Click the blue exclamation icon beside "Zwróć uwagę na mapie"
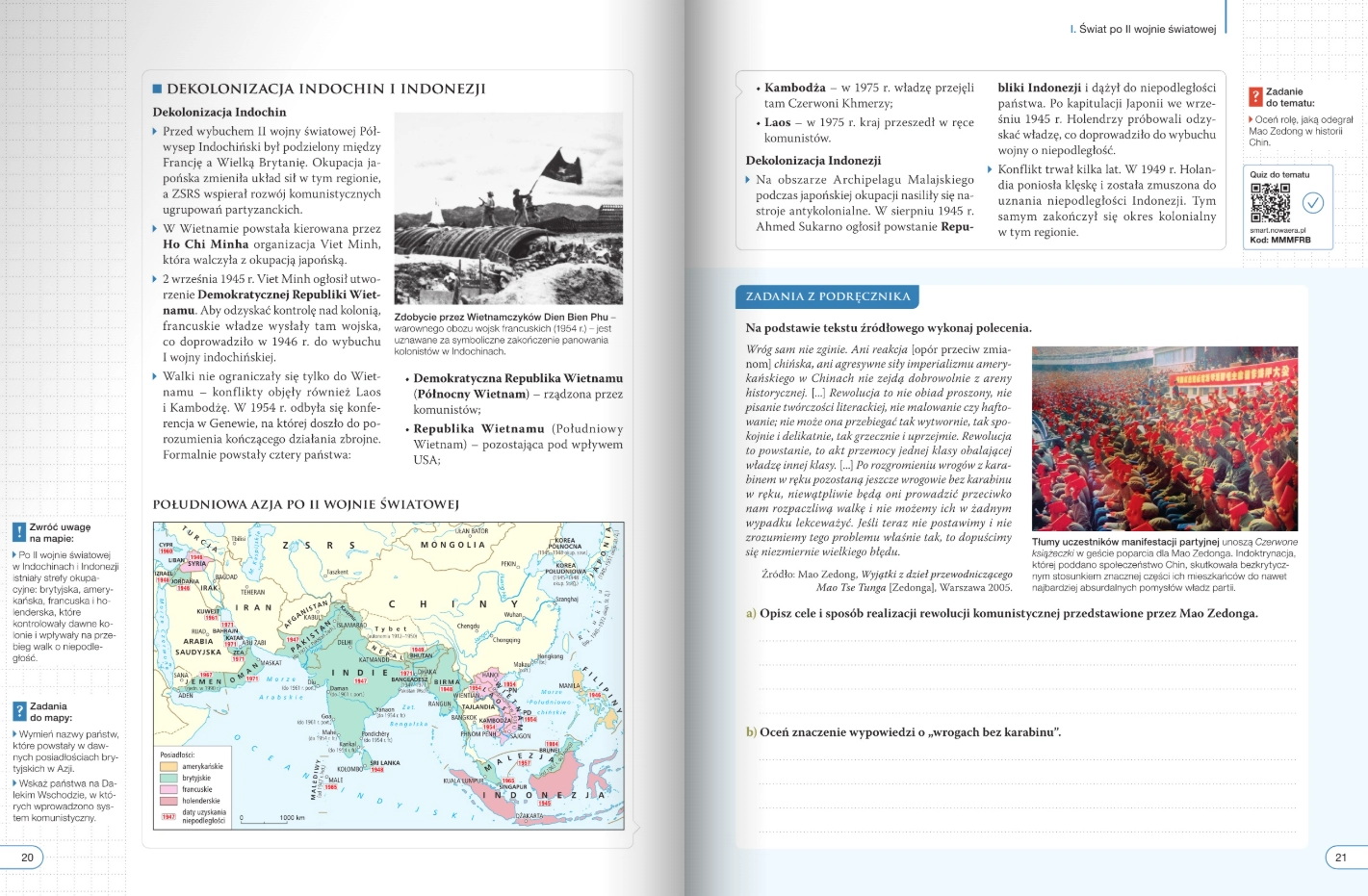This screenshot has width=1368, height=896. (x=19, y=532)
